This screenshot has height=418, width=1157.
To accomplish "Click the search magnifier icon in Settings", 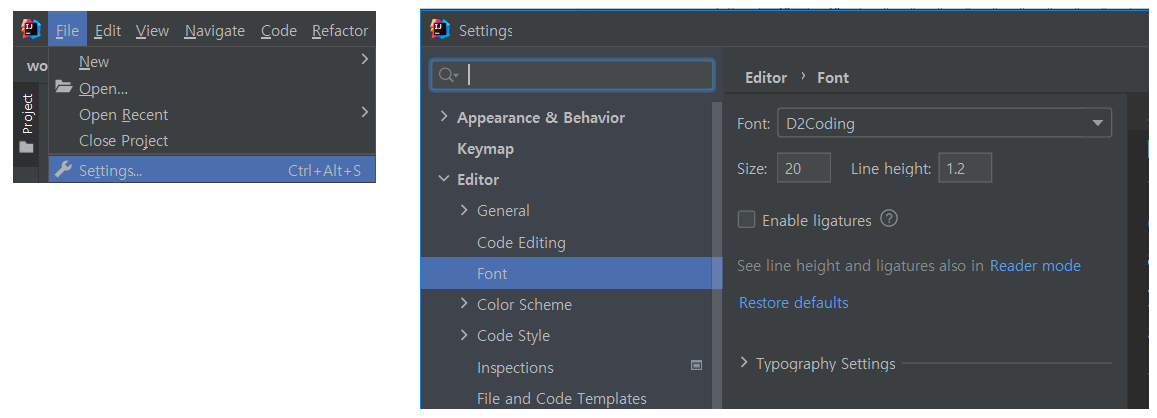I will [448, 75].
